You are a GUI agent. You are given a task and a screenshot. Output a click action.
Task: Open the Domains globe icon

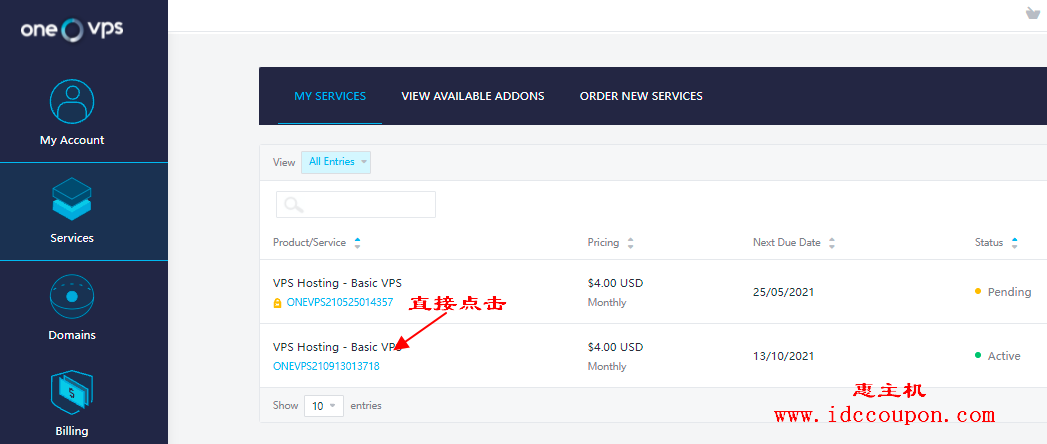[x=72, y=297]
